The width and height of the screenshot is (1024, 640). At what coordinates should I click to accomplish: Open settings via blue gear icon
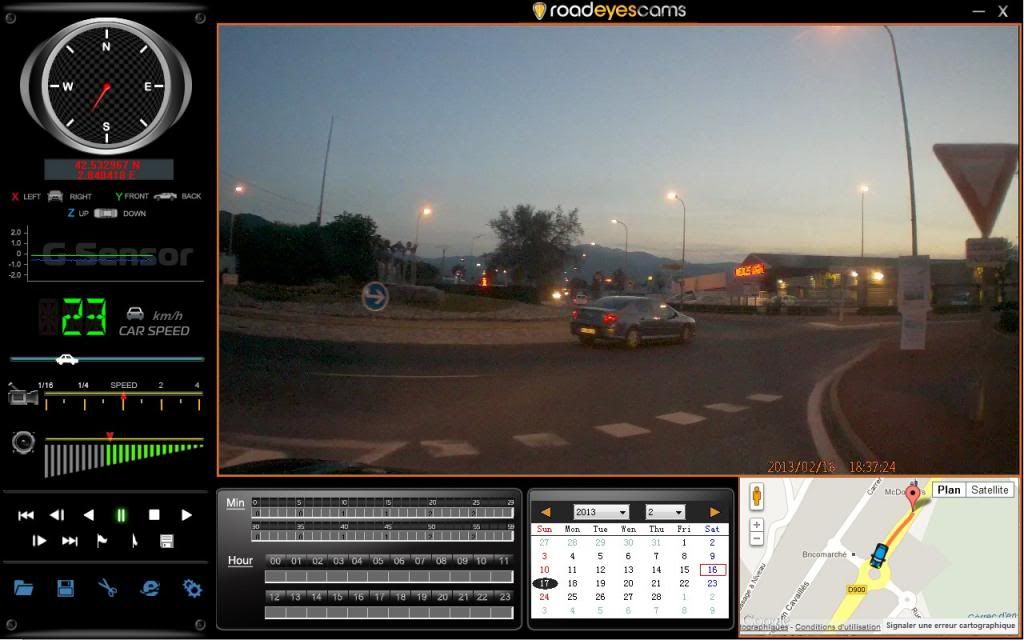click(x=192, y=588)
